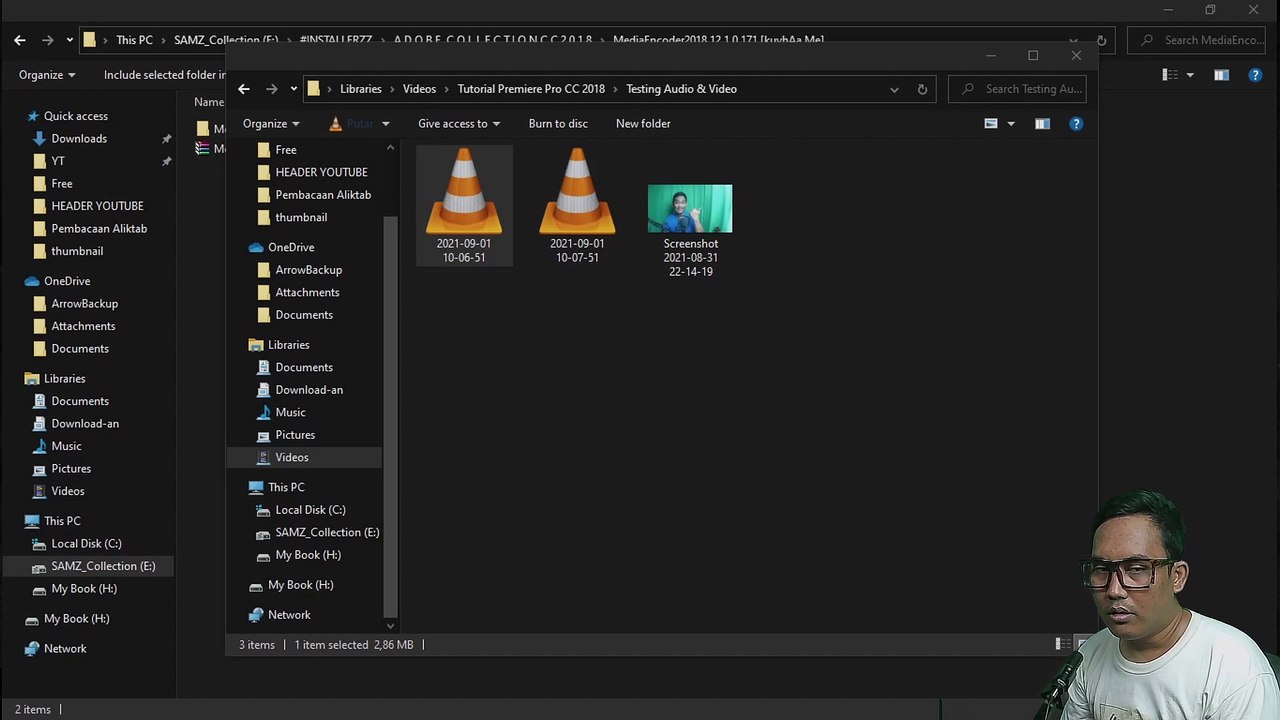
Task: Open Pembacaan Aliktab in the front navigation pane
Action: pos(323,195)
